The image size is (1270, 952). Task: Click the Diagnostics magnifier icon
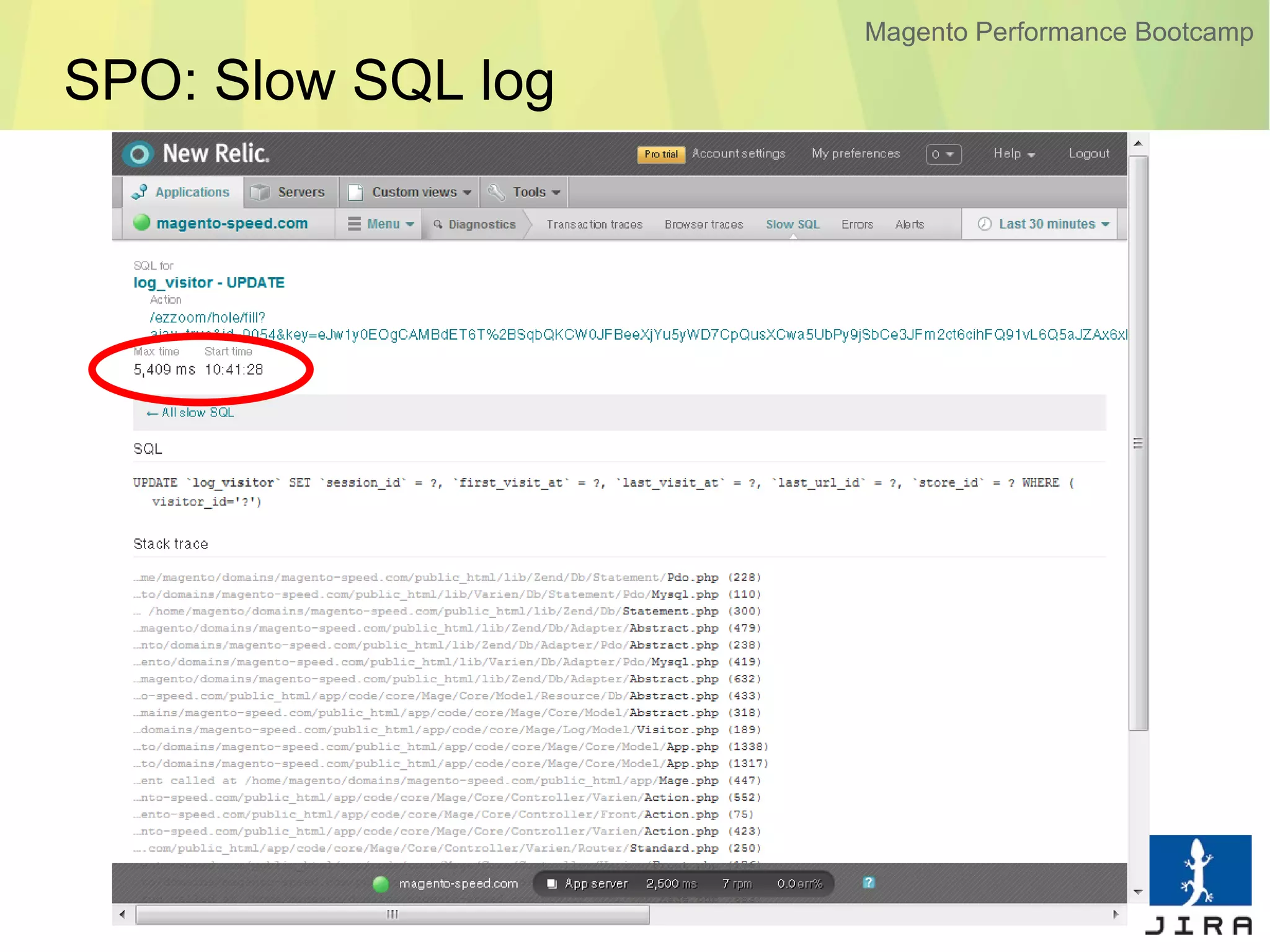coord(438,224)
